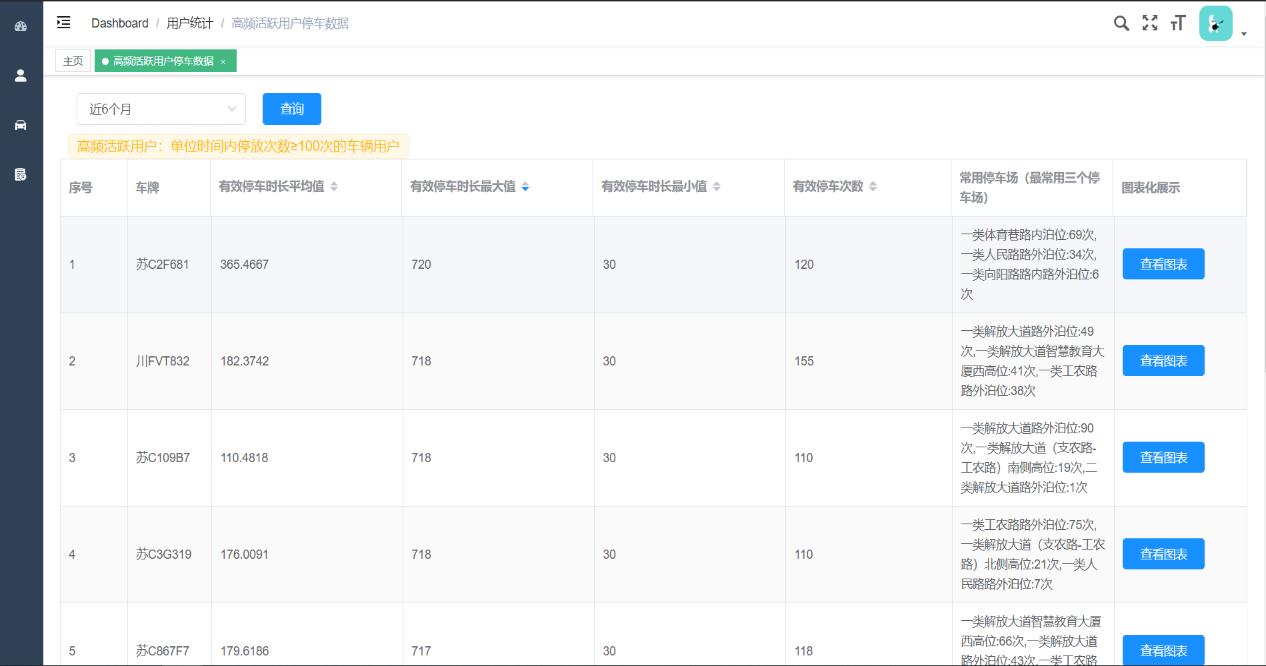Screen dimensions: 1266x666
Task: Sort by 有效停车时长最大值 column
Action: click(525, 187)
